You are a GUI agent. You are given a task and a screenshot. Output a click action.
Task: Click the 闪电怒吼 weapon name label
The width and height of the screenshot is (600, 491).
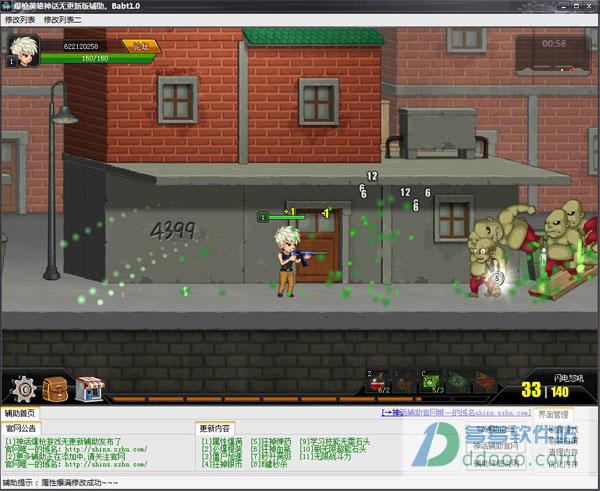(x=569, y=378)
